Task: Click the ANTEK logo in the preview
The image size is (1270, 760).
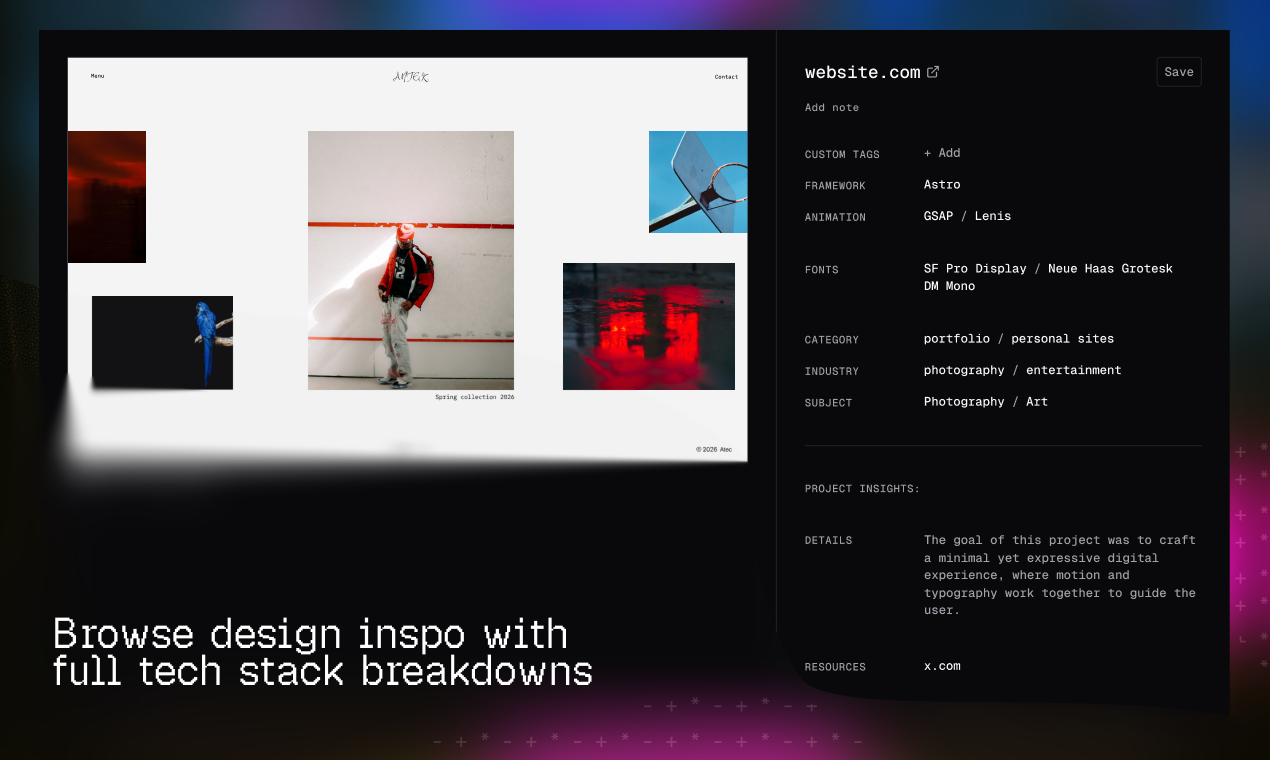Action: 410,76
